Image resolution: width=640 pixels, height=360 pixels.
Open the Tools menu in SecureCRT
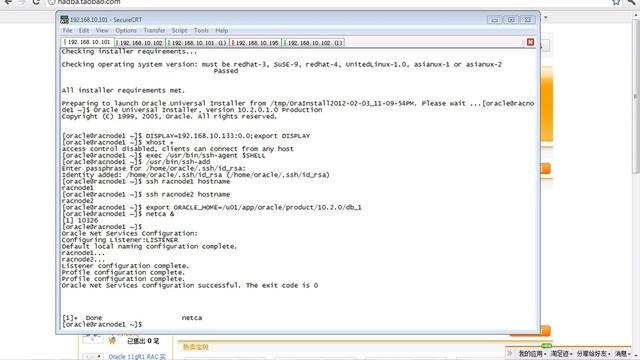201,31
